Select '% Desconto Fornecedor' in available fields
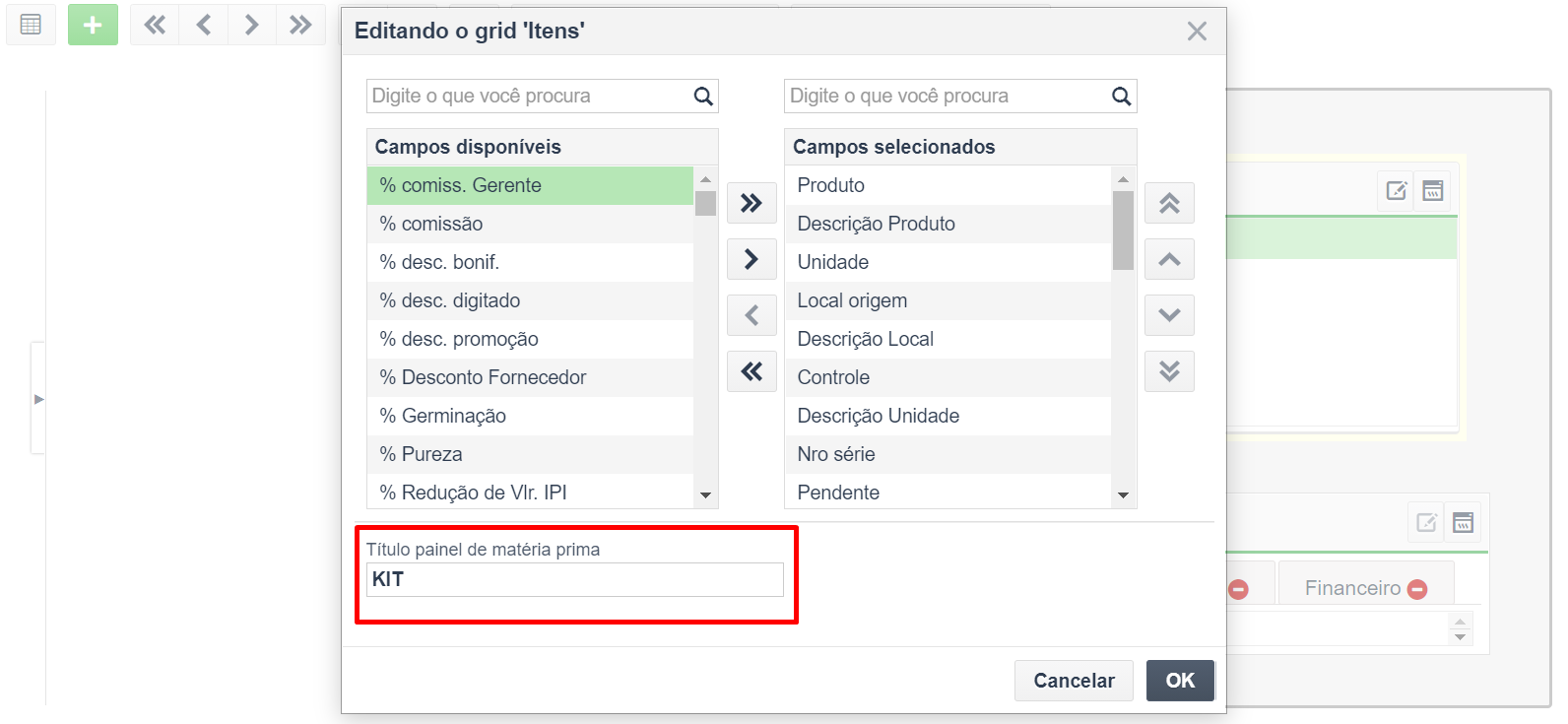The image size is (1568, 724). [530, 377]
